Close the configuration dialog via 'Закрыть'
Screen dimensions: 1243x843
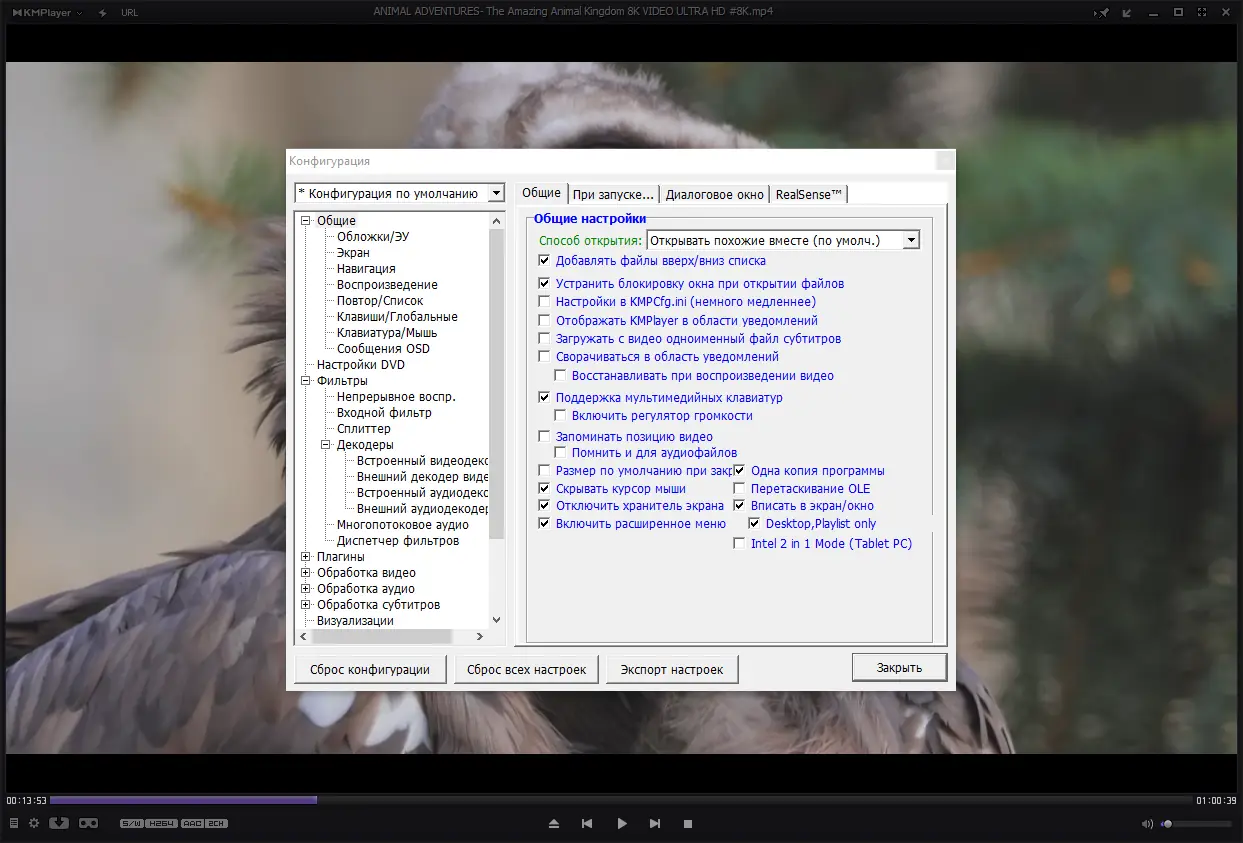[898, 666]
